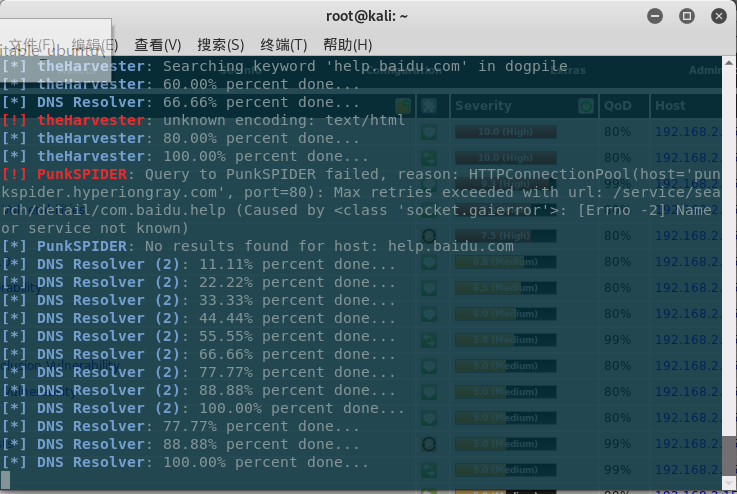Click the last line "DNS Resolver: 100.00% percent done..."
Viewport: 737px width, 494px height.
click(185, 463)
